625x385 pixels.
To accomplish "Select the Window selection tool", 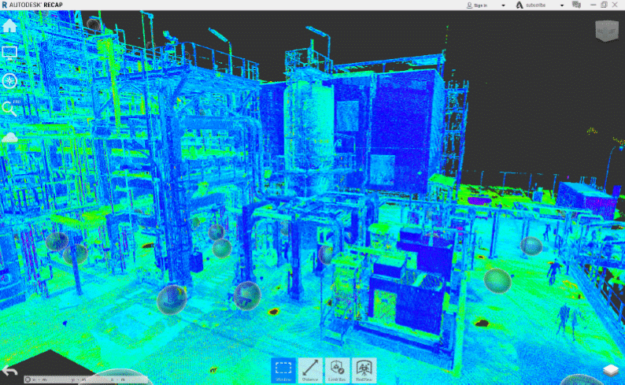I will 283,370.
